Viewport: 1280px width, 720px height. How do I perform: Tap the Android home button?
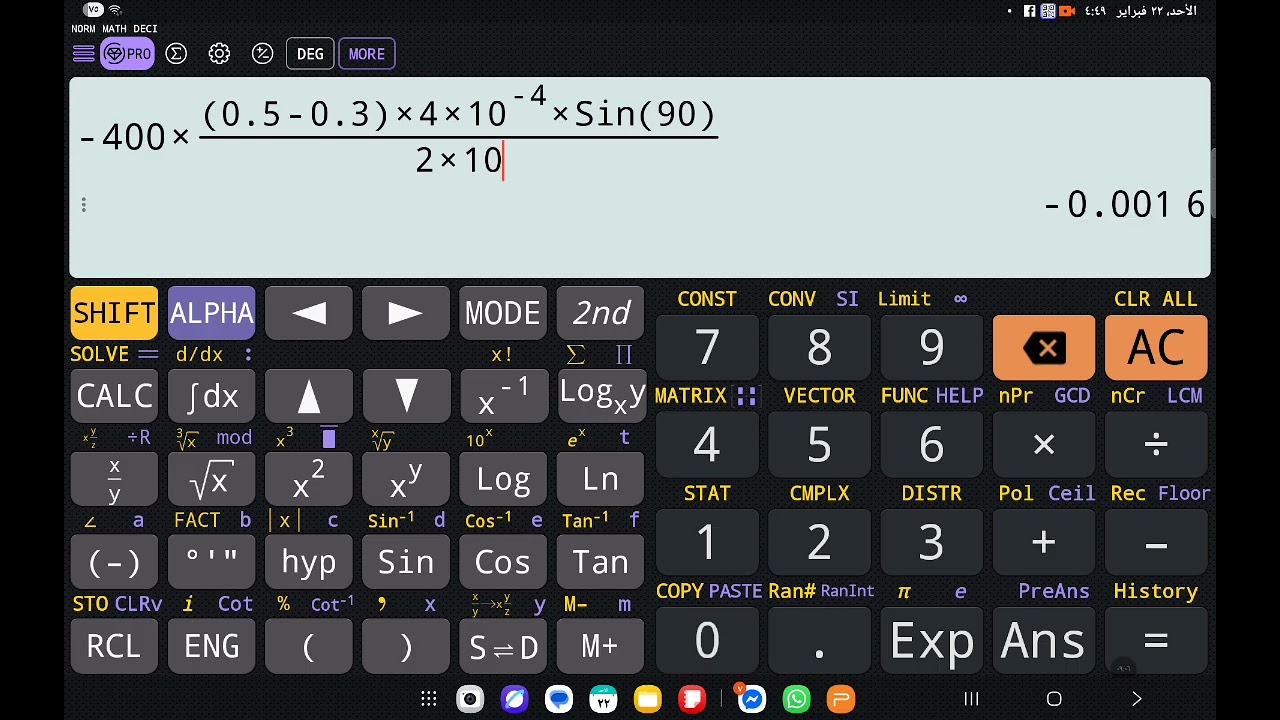click(1054, 699)
